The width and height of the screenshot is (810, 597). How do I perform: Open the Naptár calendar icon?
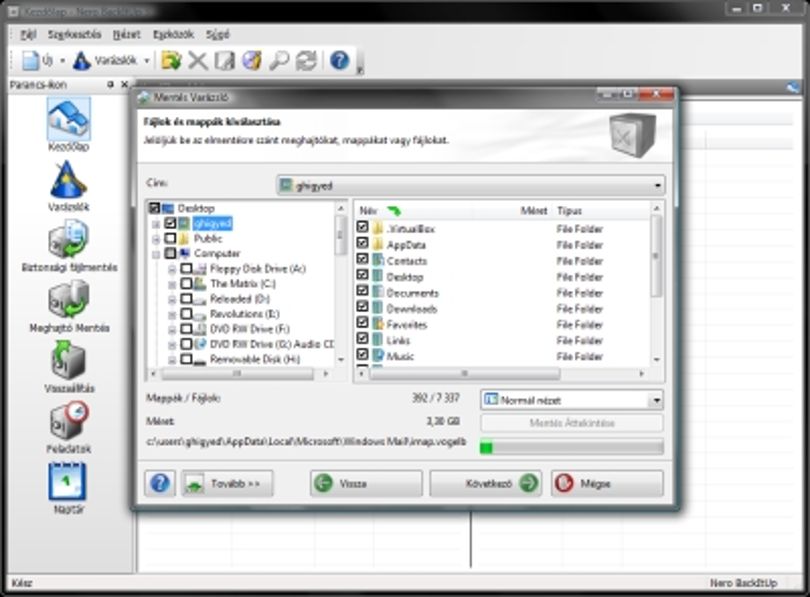click(x=68, y=481)
